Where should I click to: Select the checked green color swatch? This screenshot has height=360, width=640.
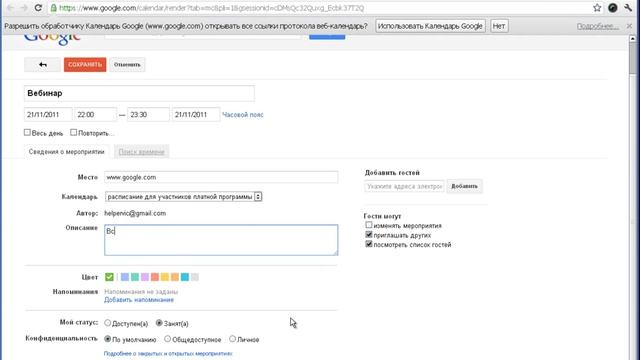tap(109, 277)
